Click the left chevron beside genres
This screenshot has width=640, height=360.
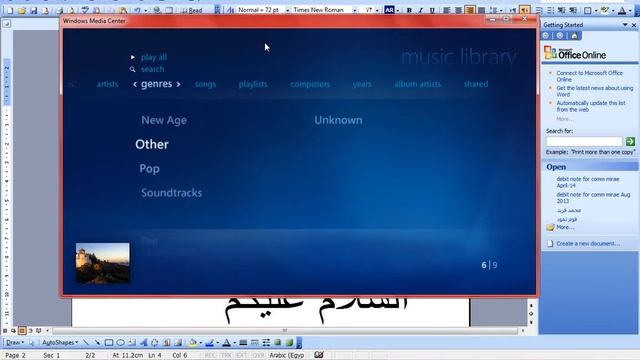coord(135,84)
